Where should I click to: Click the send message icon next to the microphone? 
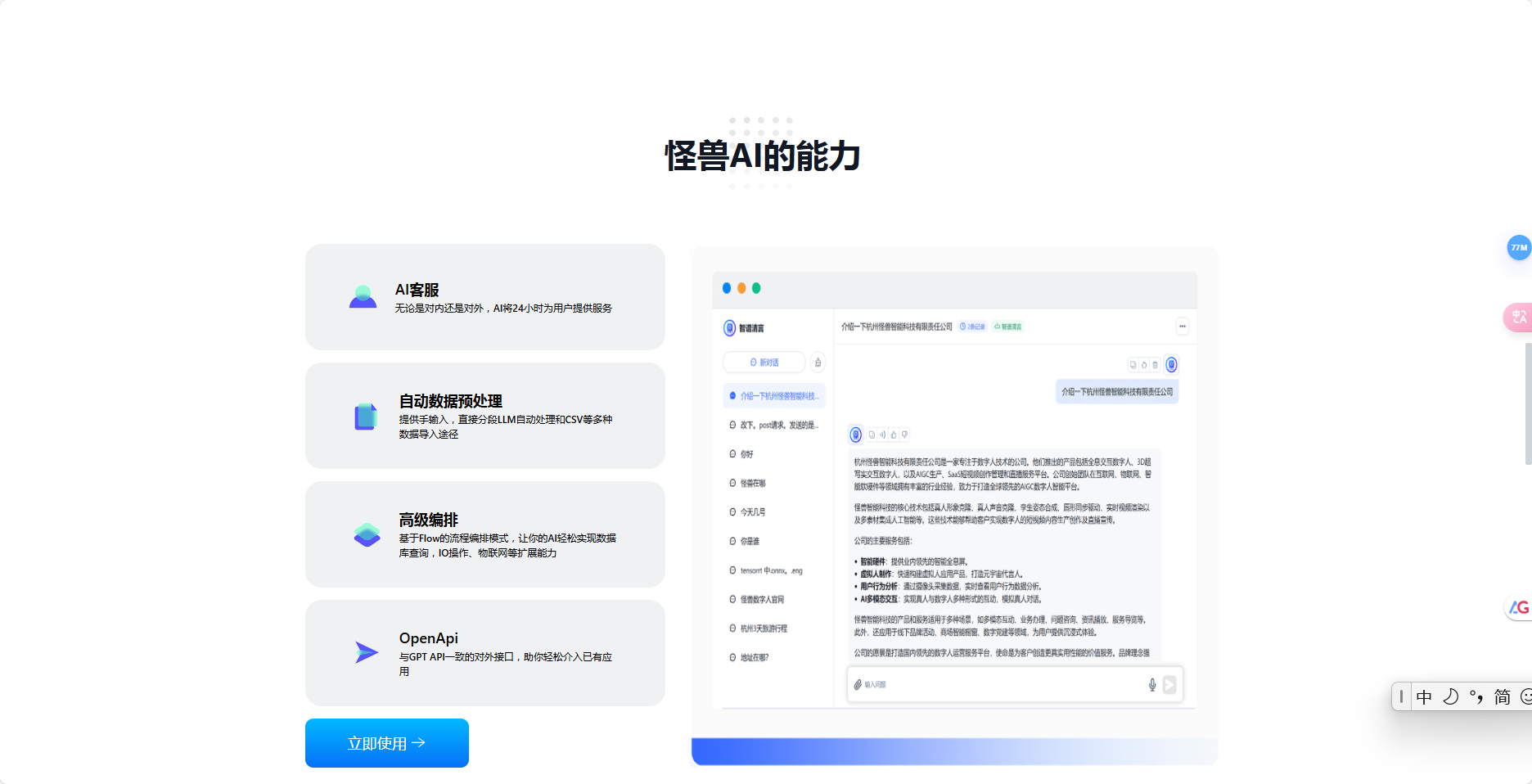1169,684
